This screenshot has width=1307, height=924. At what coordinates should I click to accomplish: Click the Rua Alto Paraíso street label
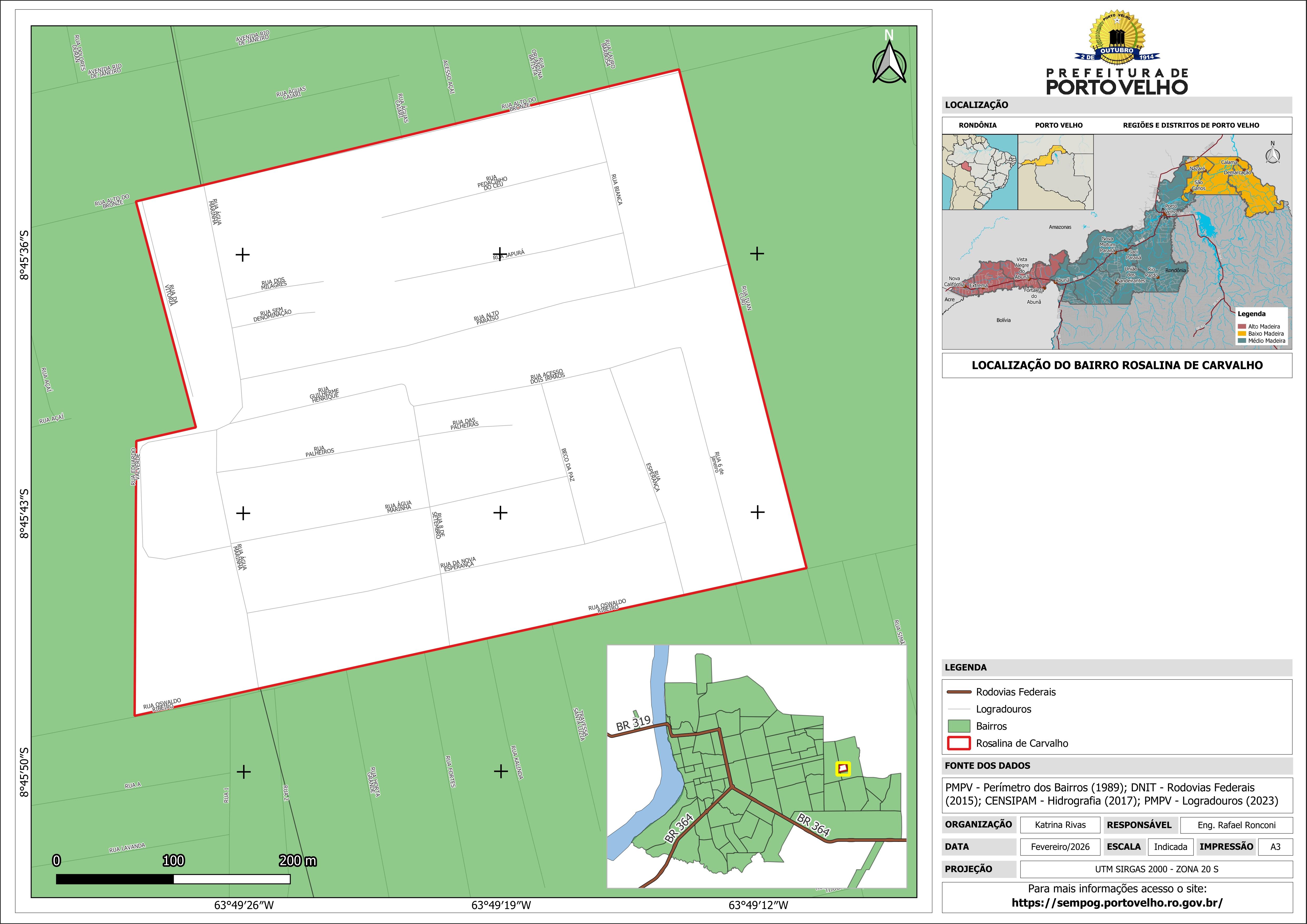coord(487,317)
